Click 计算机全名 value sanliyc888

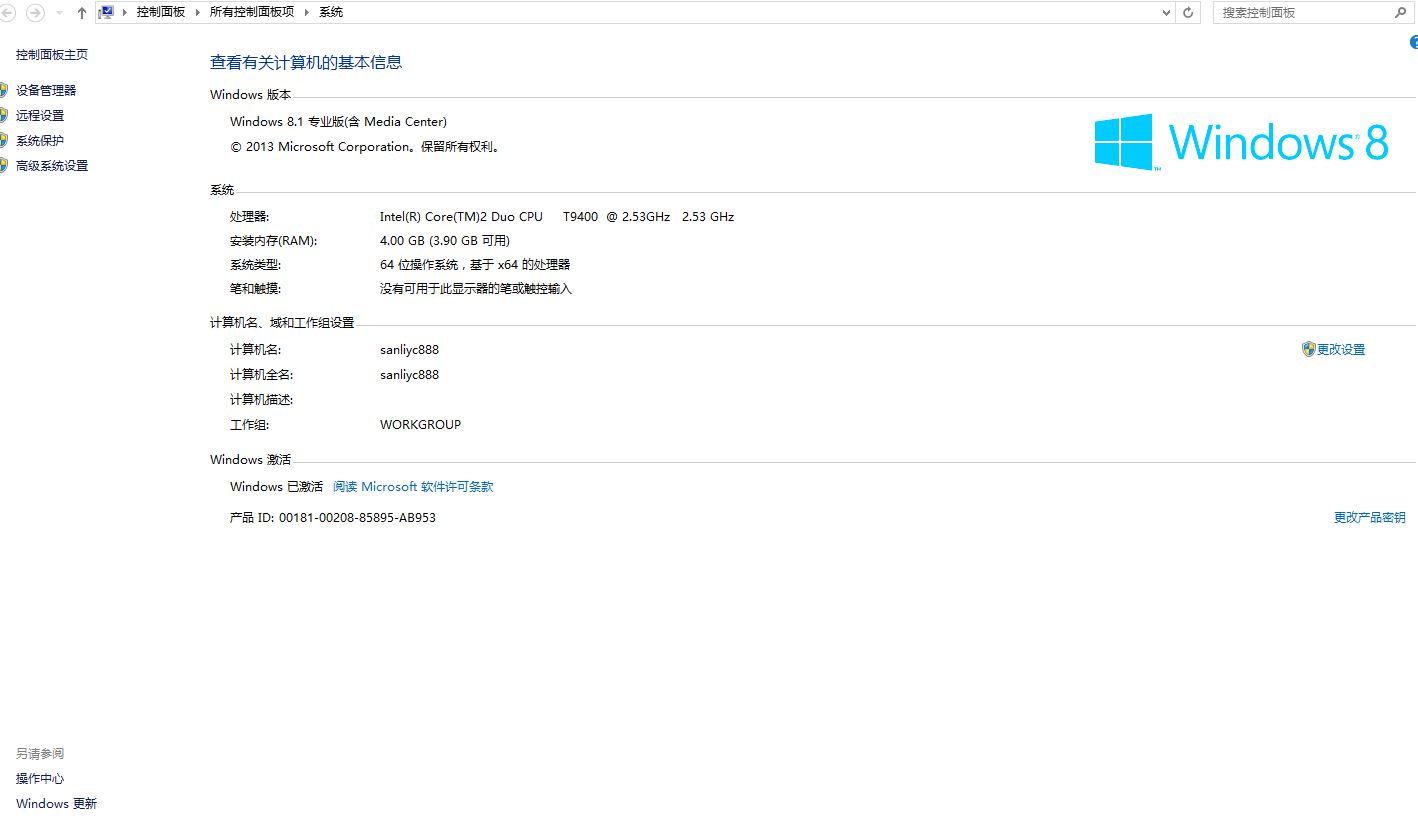point(409,375)
